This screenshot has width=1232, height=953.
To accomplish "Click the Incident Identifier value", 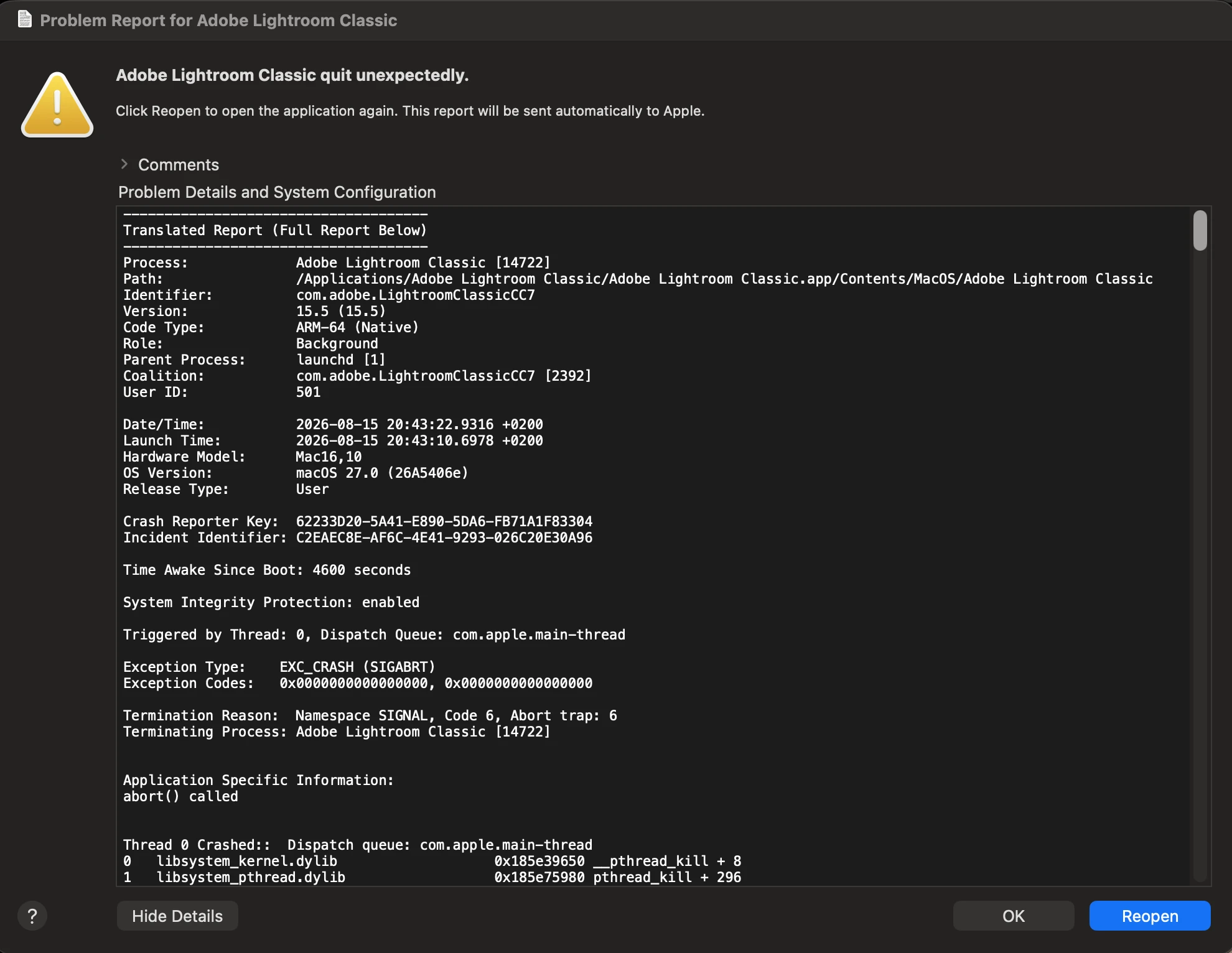I will tap(444, 537).
